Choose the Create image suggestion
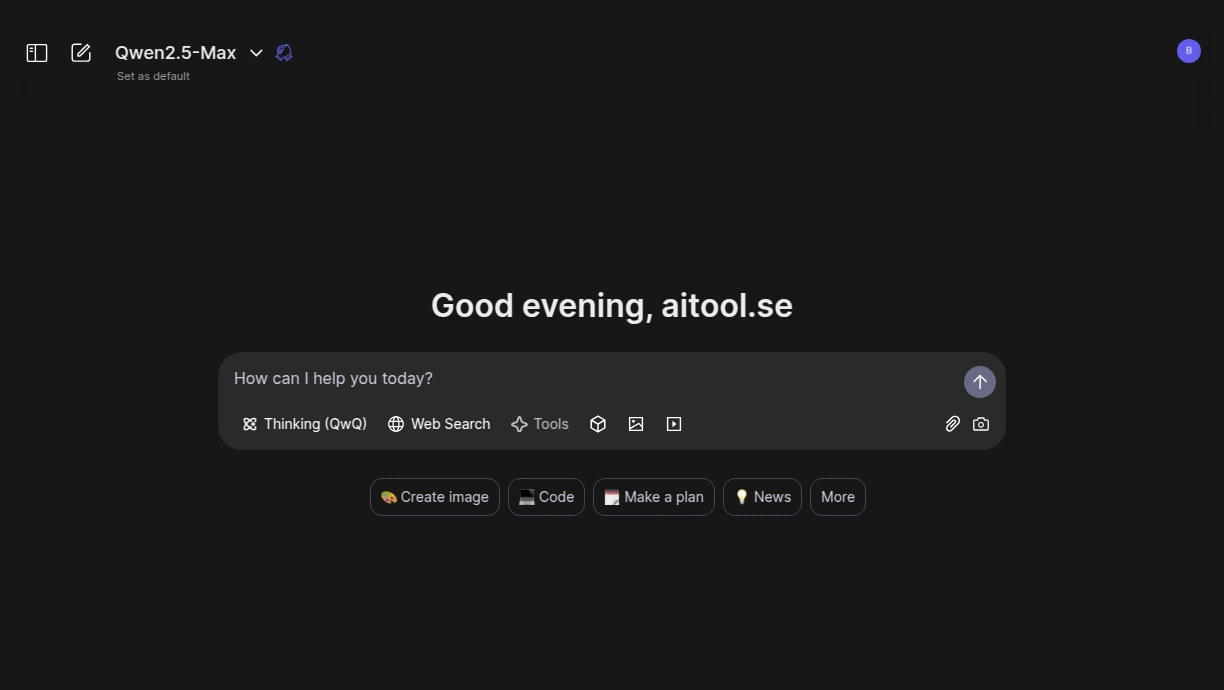Viewport: 1224px width, 690px height. pos(435,497)
